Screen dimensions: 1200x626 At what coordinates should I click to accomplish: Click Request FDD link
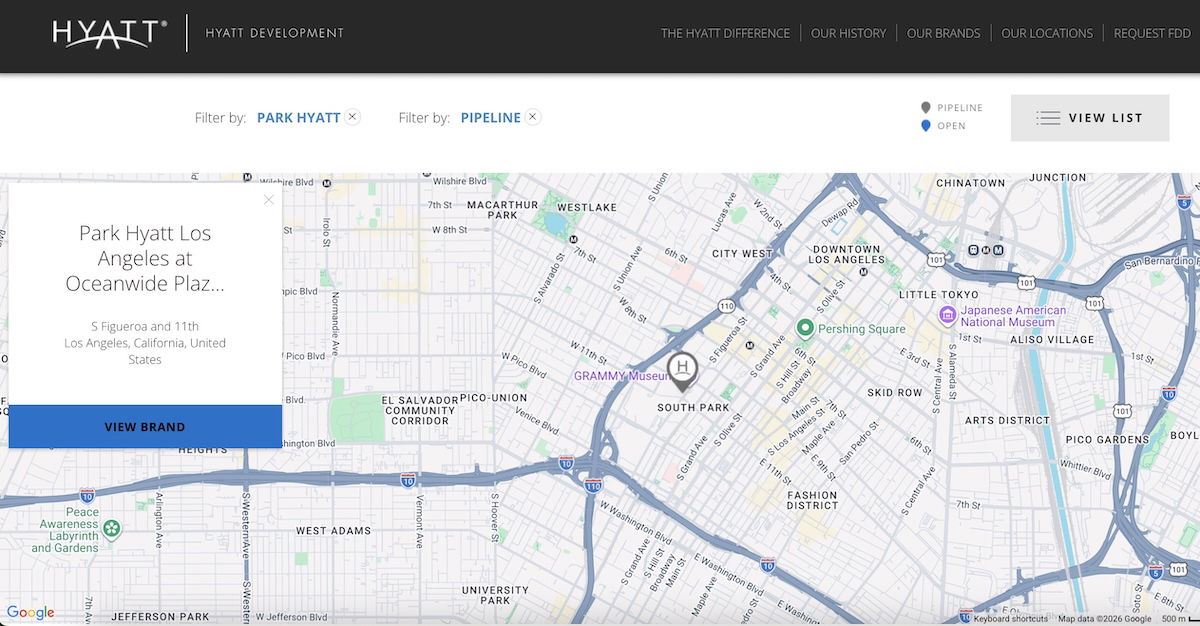point(1153,33)
